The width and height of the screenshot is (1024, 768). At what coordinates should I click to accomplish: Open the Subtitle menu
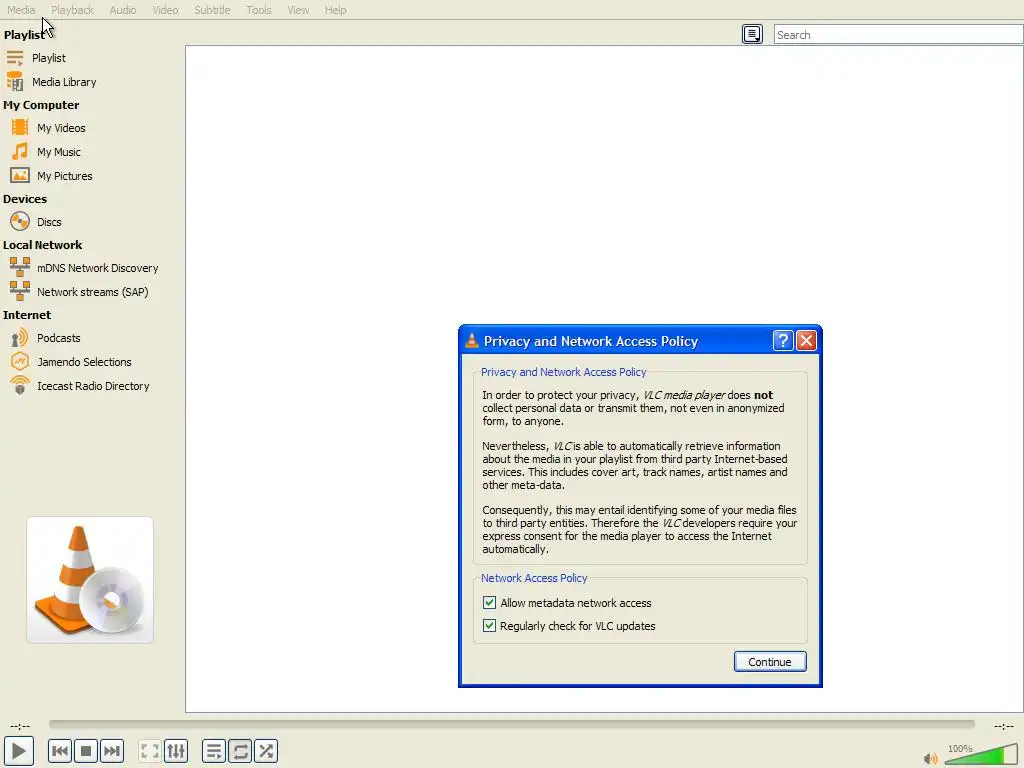click(212, 10)
